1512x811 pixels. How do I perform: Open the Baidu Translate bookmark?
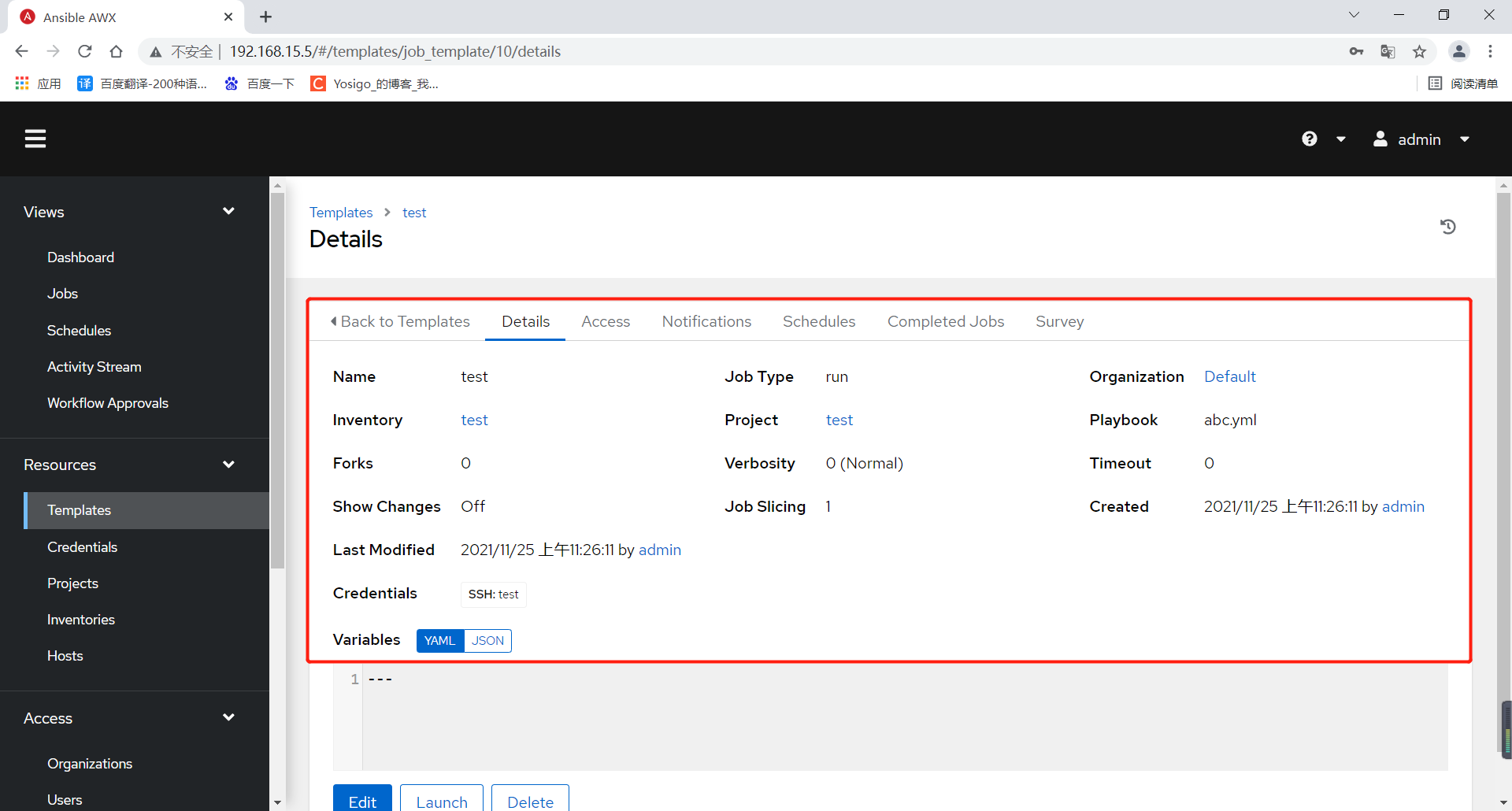pos(143,83)
